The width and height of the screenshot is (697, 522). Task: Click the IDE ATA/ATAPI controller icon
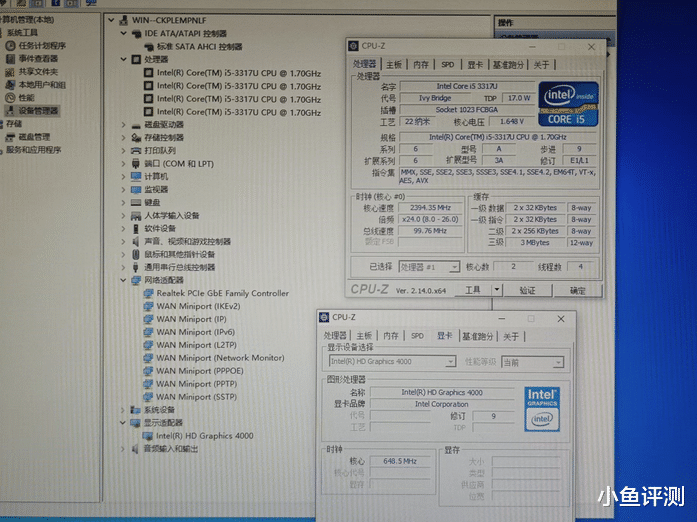coord(136,34)
